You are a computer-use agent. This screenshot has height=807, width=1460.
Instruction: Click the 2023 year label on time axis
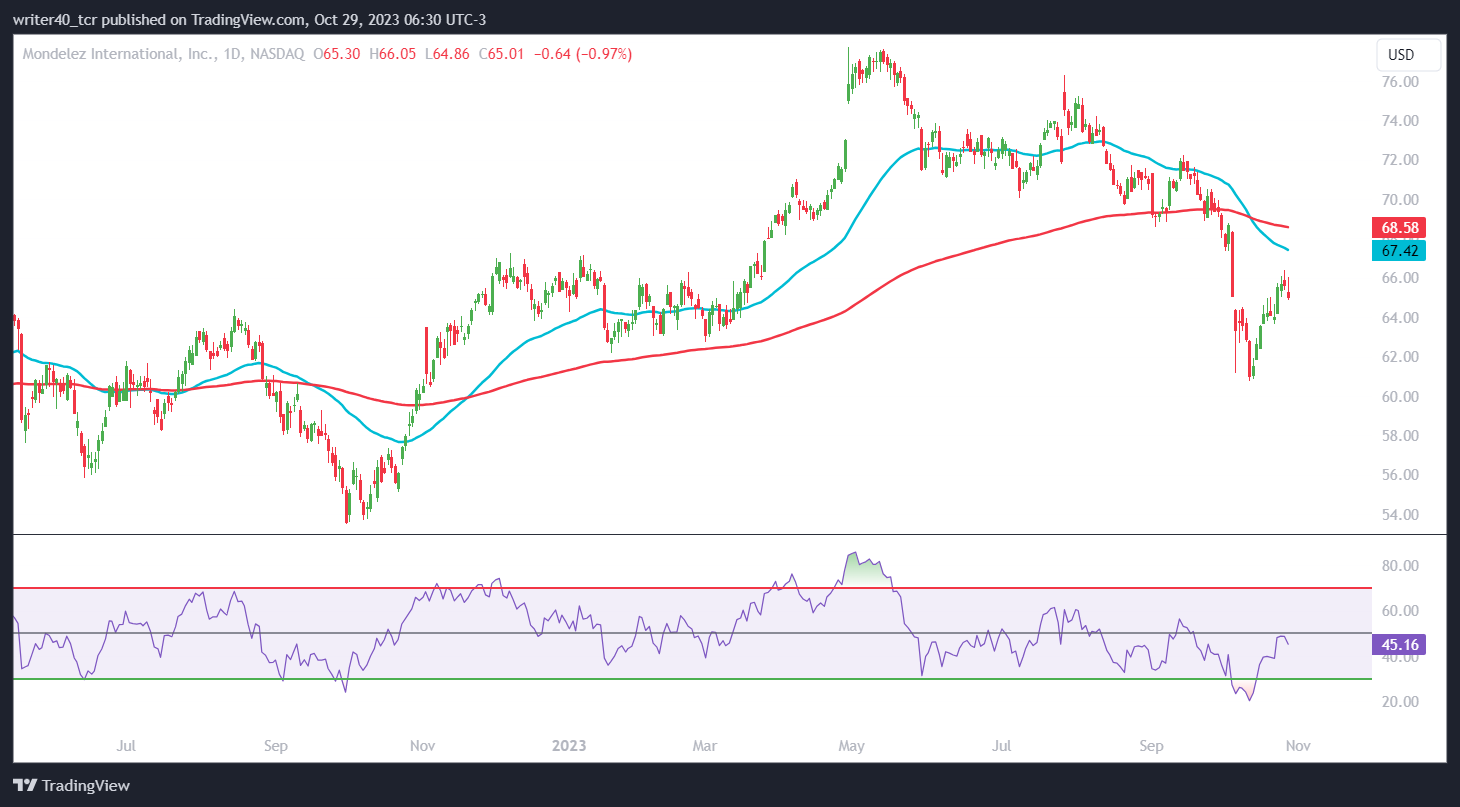pos(568,746)
